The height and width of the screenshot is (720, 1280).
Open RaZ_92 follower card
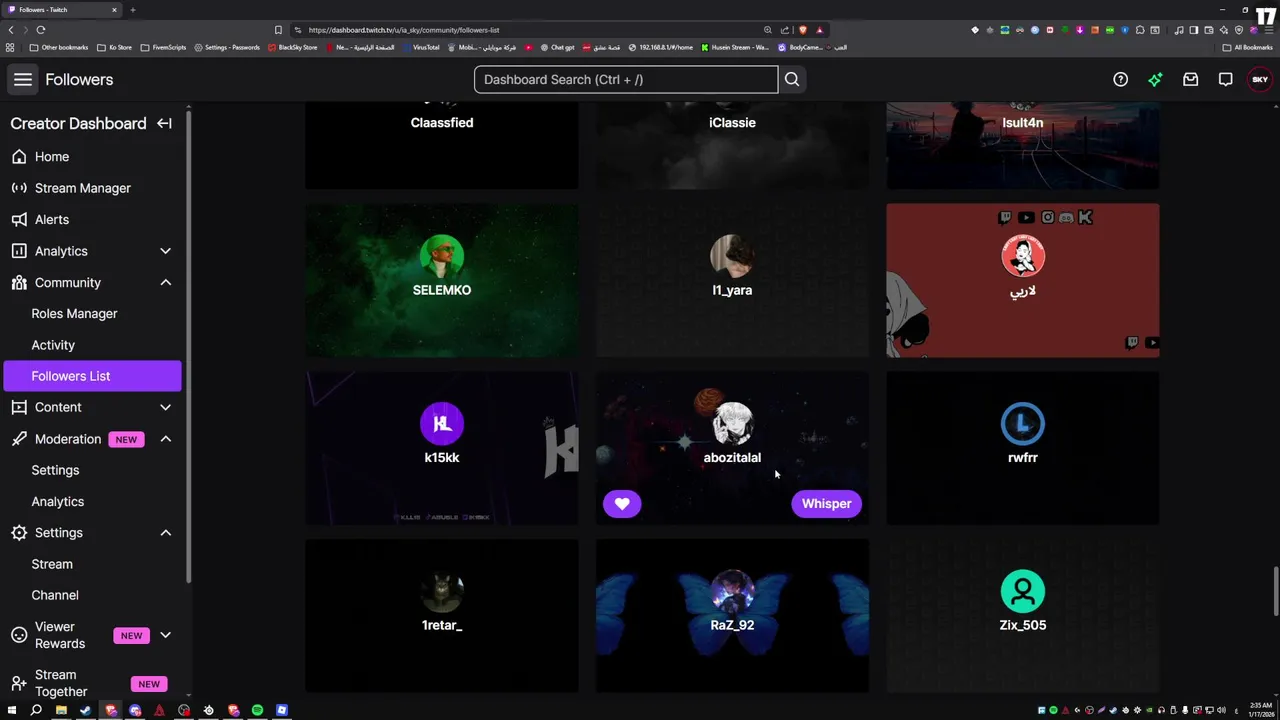tap(732, 616)
